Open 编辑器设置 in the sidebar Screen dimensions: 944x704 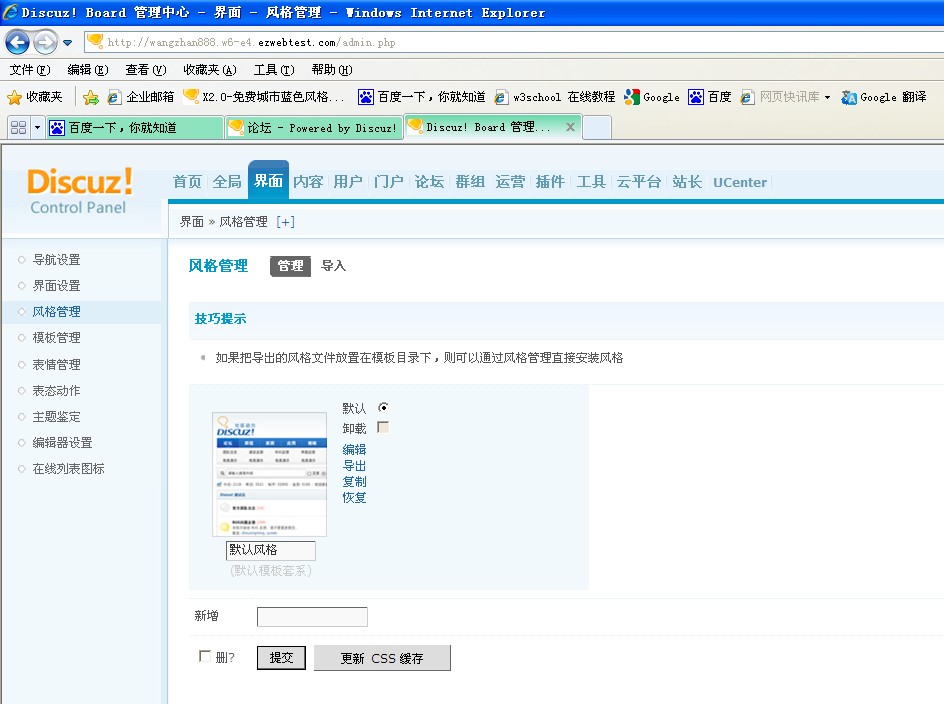tap(62, 443)
